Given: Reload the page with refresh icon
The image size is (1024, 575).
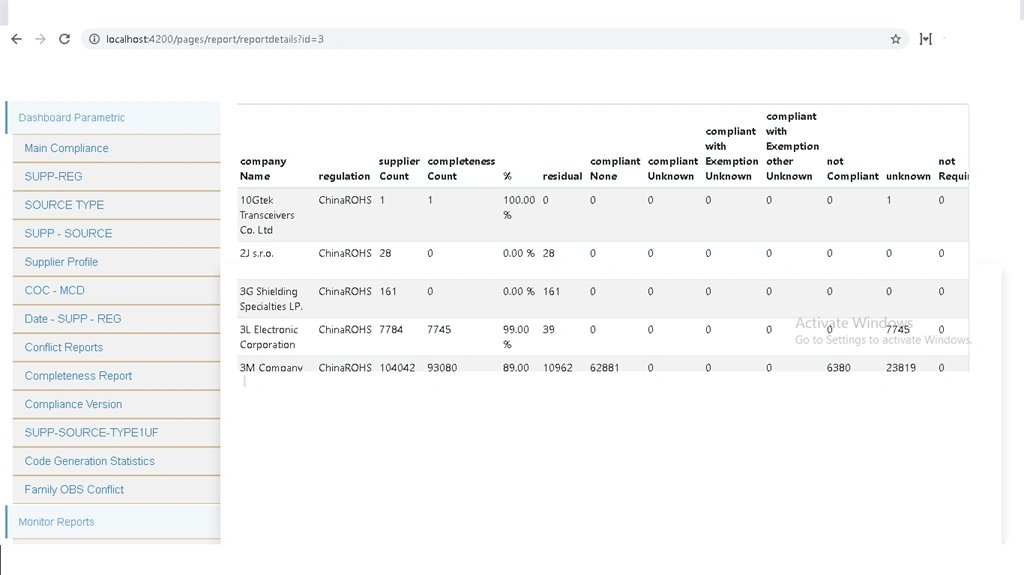Looking at the screenshot, I should point(64,39).
